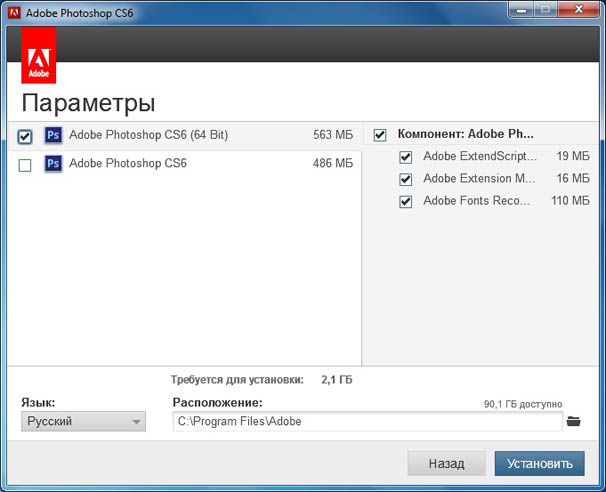Viewport: 606px width, 492px height.
Task: Toggle the Компонент: Adobe Ph... checkbox
Action: (x=380, y=135)
